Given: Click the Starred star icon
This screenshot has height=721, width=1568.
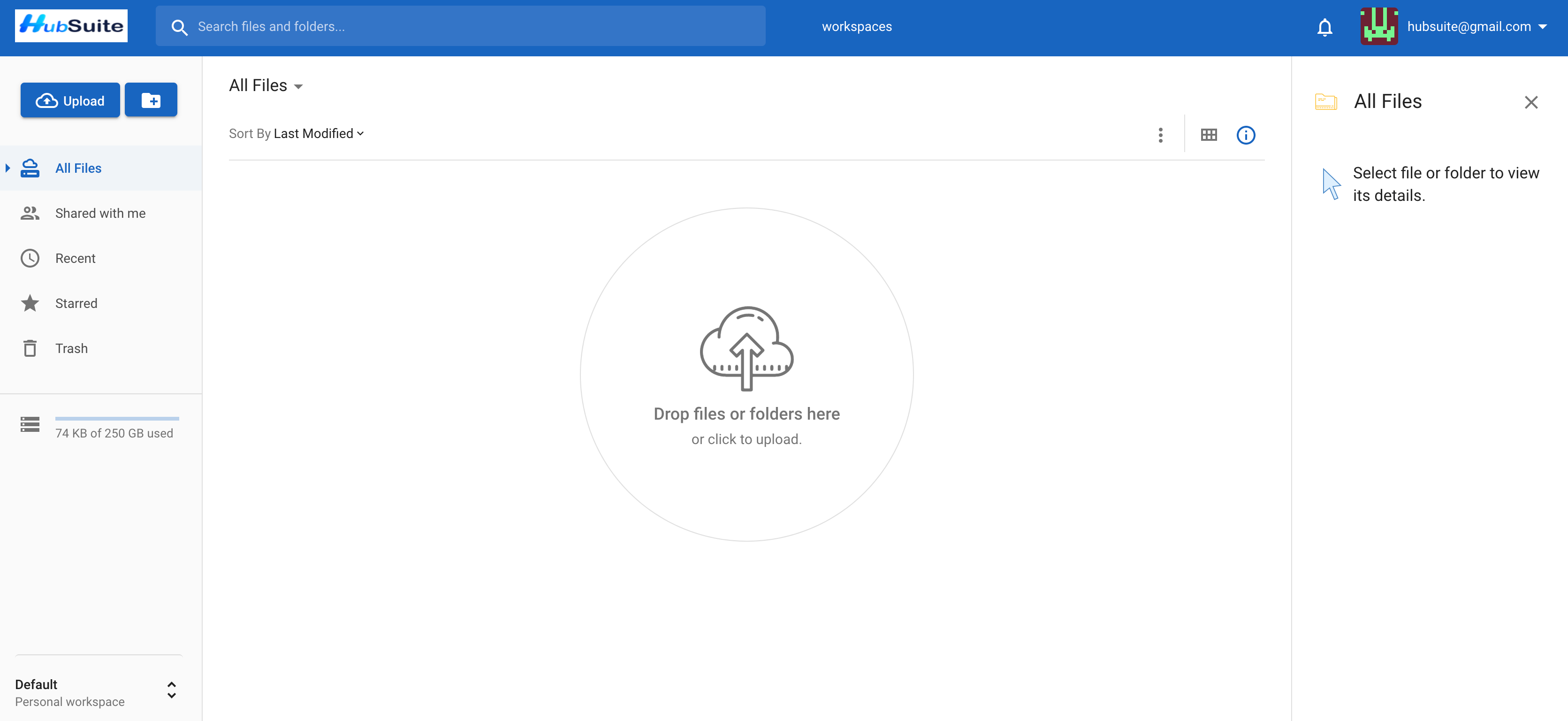Looking at the screenshot, I should click(29, 304).
